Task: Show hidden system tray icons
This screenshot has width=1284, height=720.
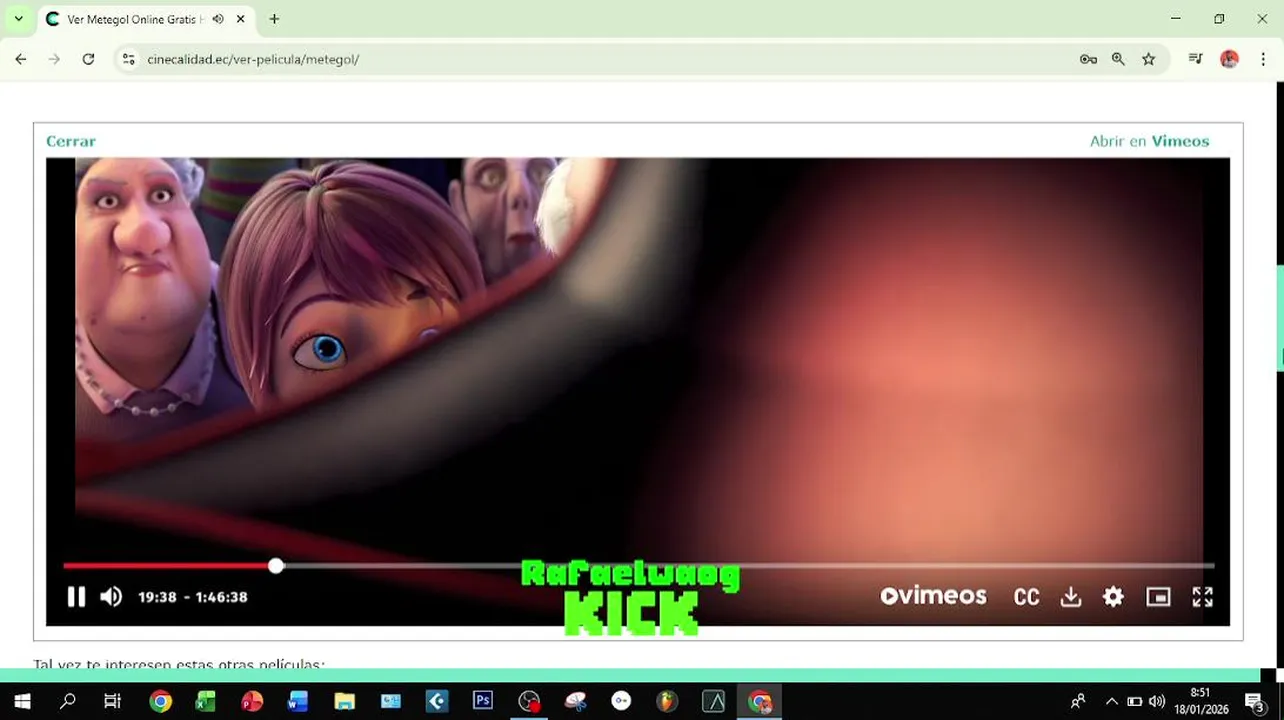Action: coord(1111,701)
